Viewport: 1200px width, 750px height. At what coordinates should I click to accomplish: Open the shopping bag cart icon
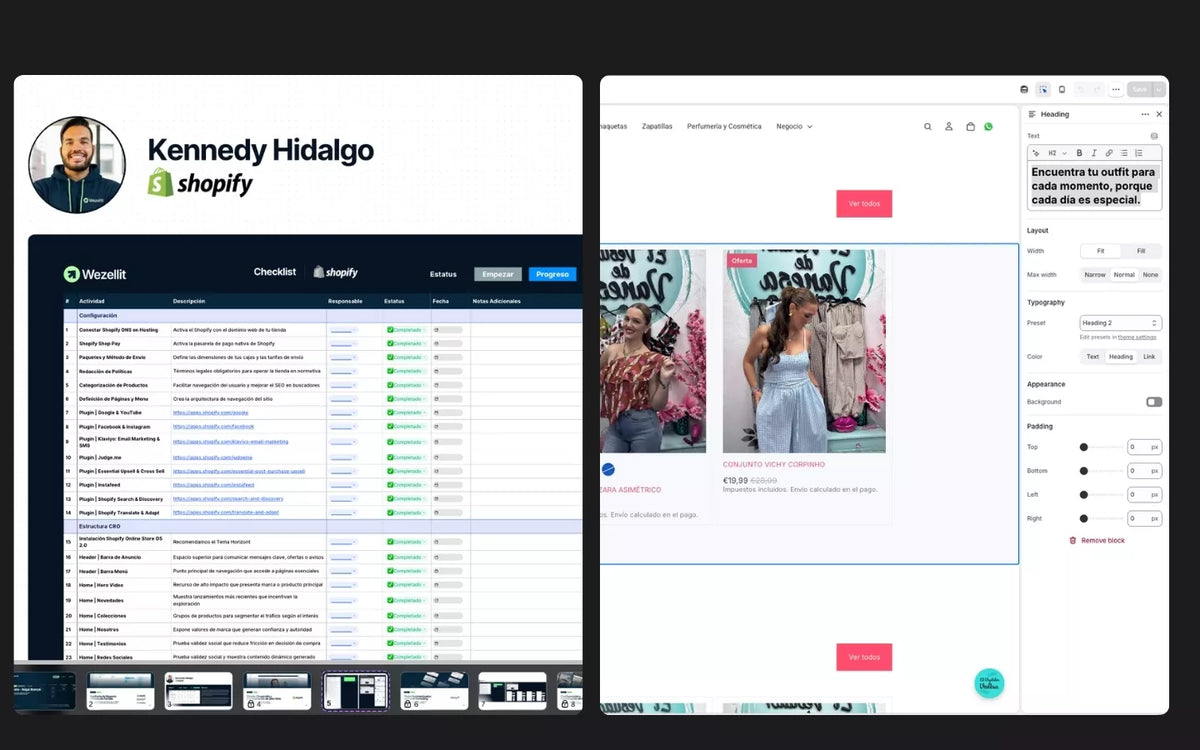click(x=970, y=127)
